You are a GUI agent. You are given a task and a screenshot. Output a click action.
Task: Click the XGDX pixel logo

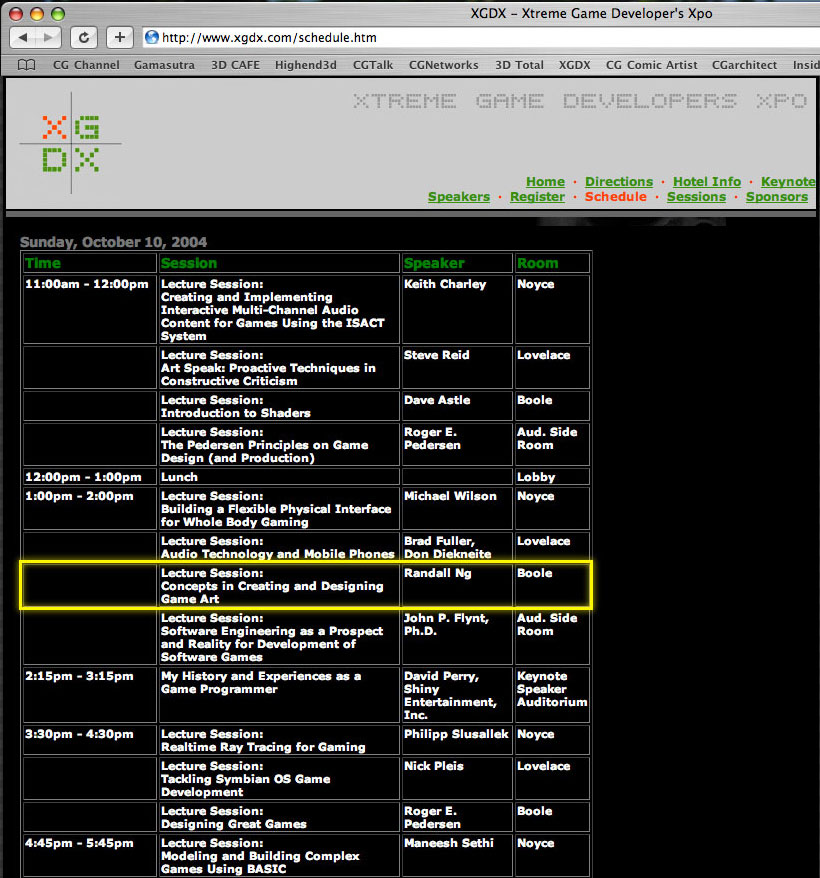(70, 143)
